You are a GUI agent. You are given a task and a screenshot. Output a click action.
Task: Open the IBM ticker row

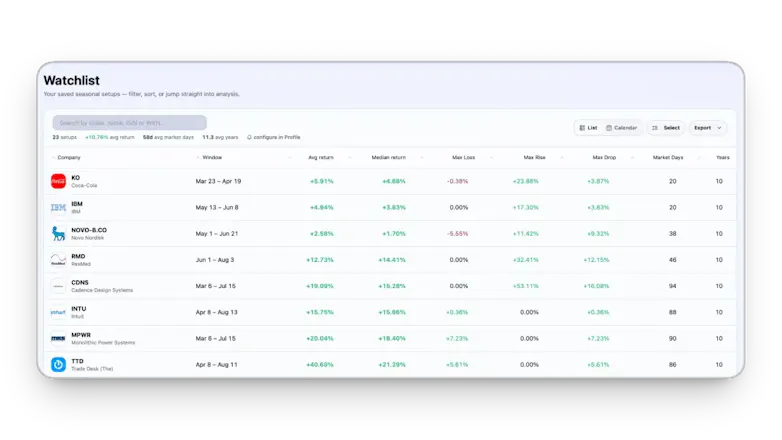391,208
